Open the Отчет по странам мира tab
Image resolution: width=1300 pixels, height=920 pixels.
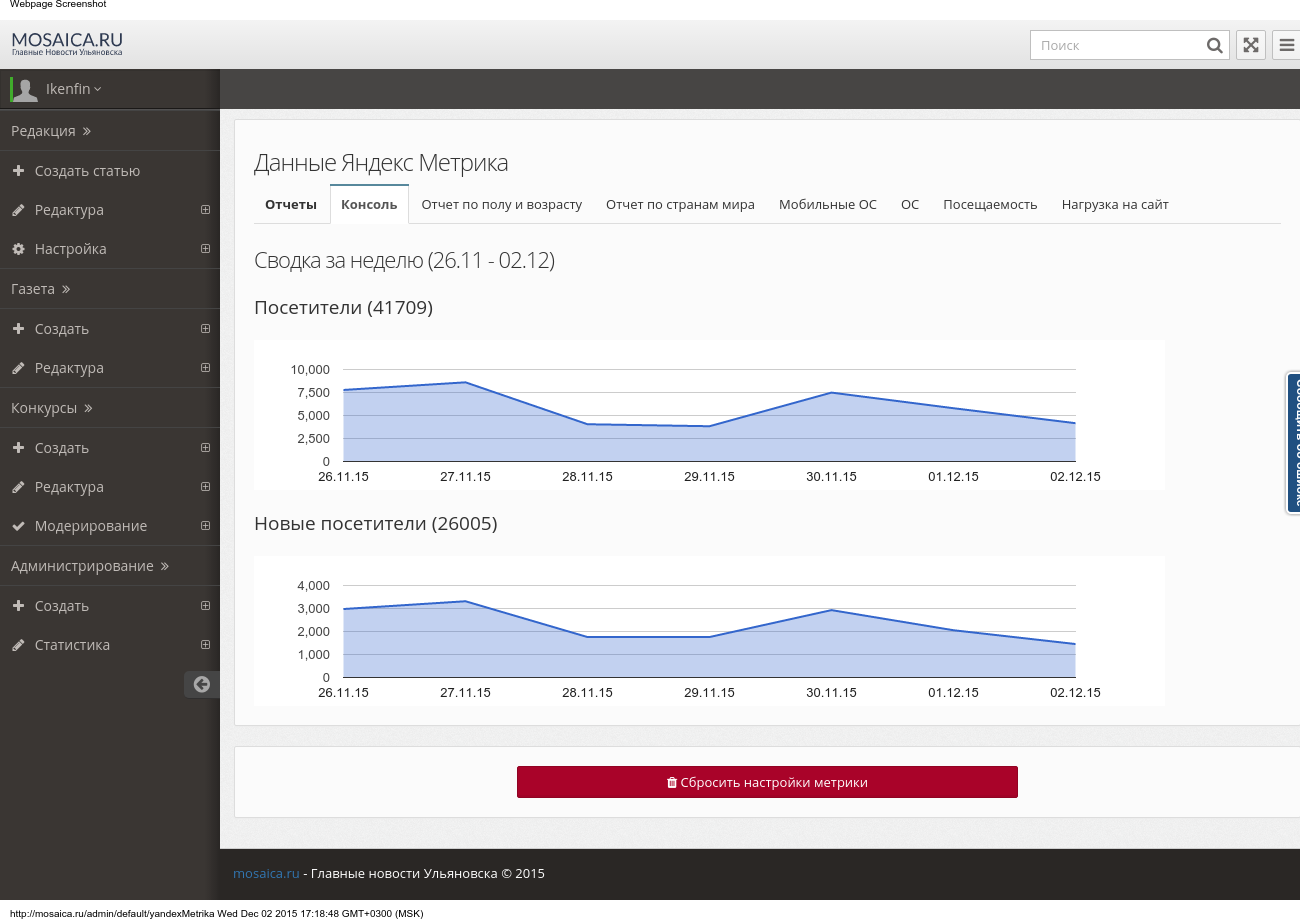click(680, 204)
